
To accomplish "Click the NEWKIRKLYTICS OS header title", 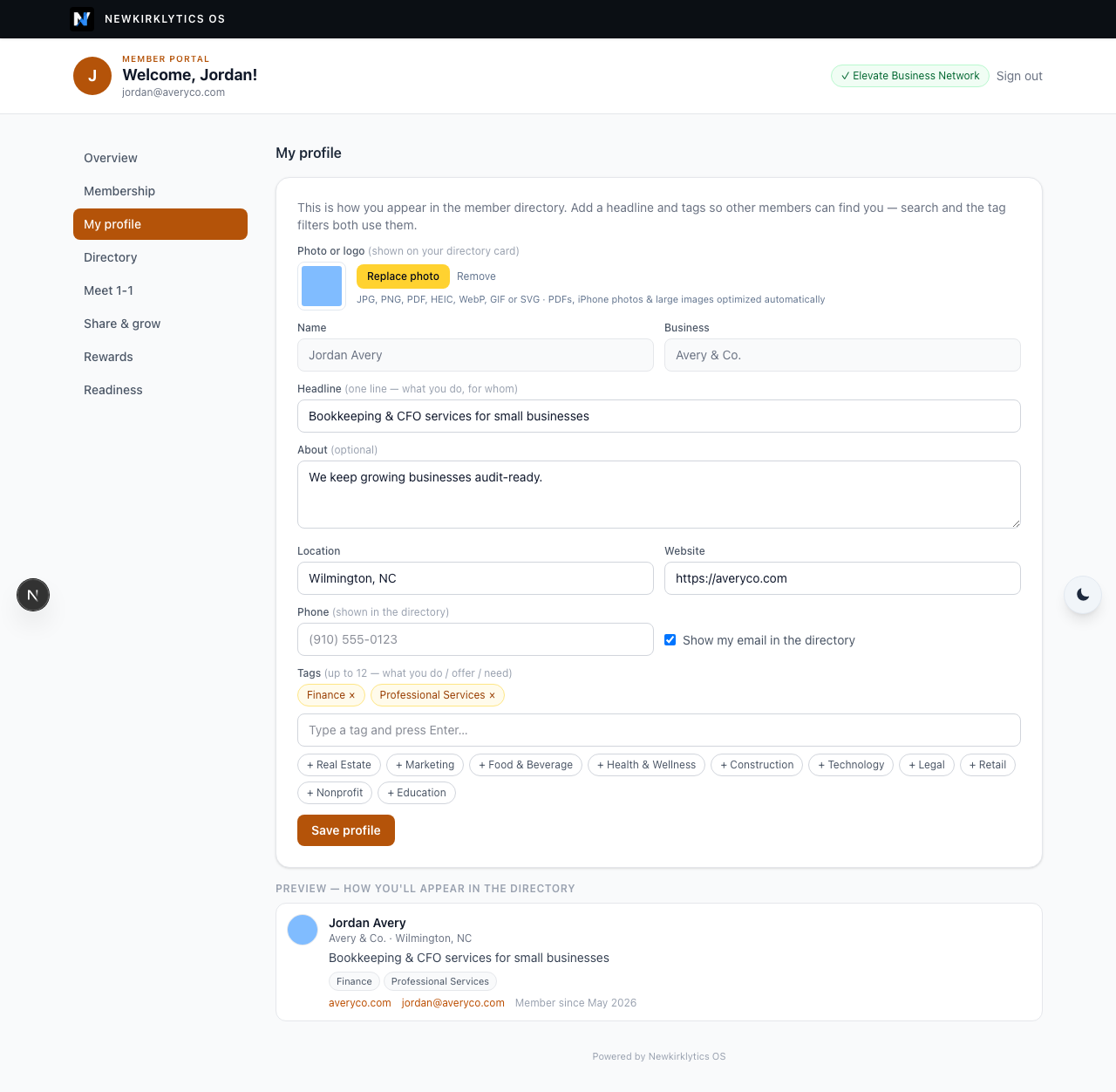I will tap(165, 18).
